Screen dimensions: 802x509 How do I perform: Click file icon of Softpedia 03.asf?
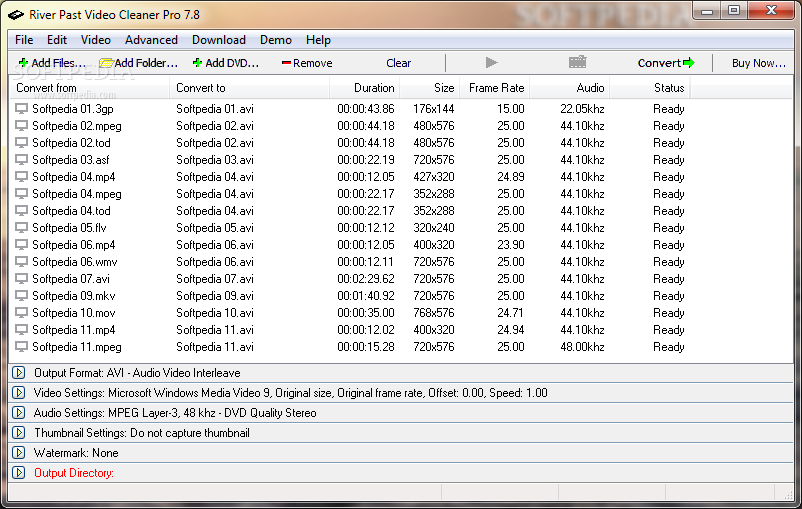click(21, 160)
